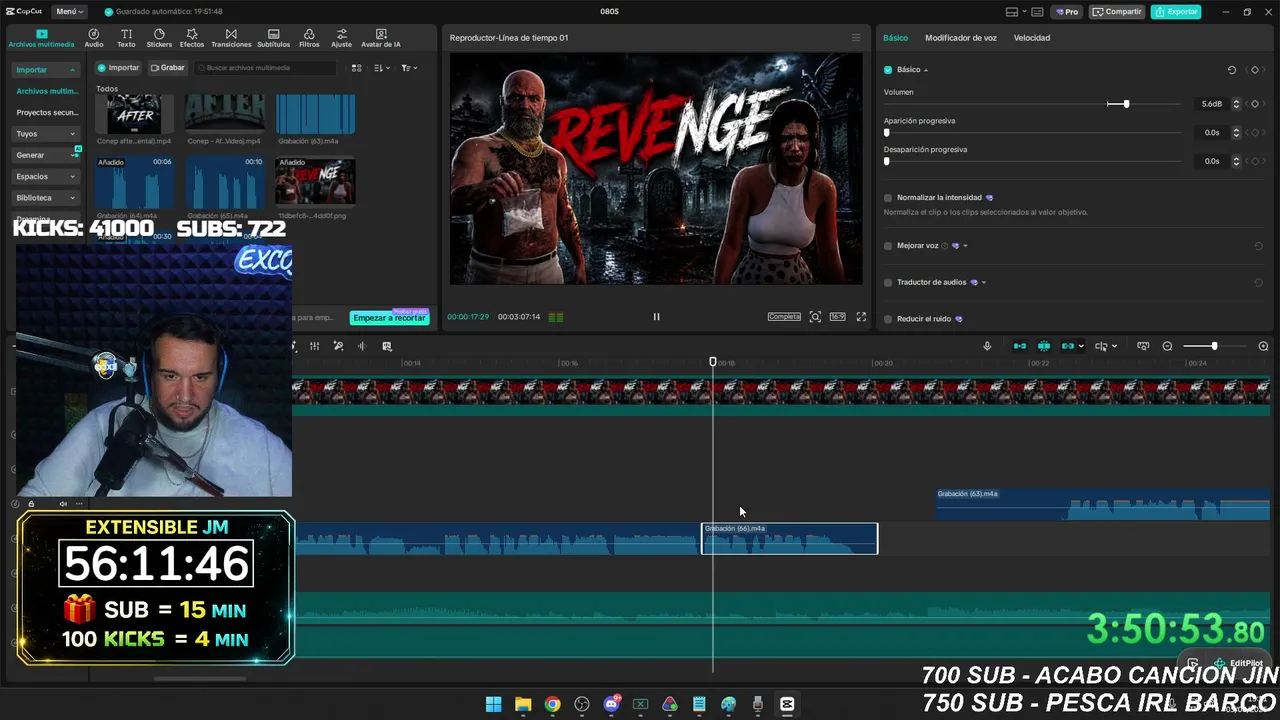Enable the Reducir el ruido checkbox
Viewport: 1280px width, 720px height.
[888, 319]
